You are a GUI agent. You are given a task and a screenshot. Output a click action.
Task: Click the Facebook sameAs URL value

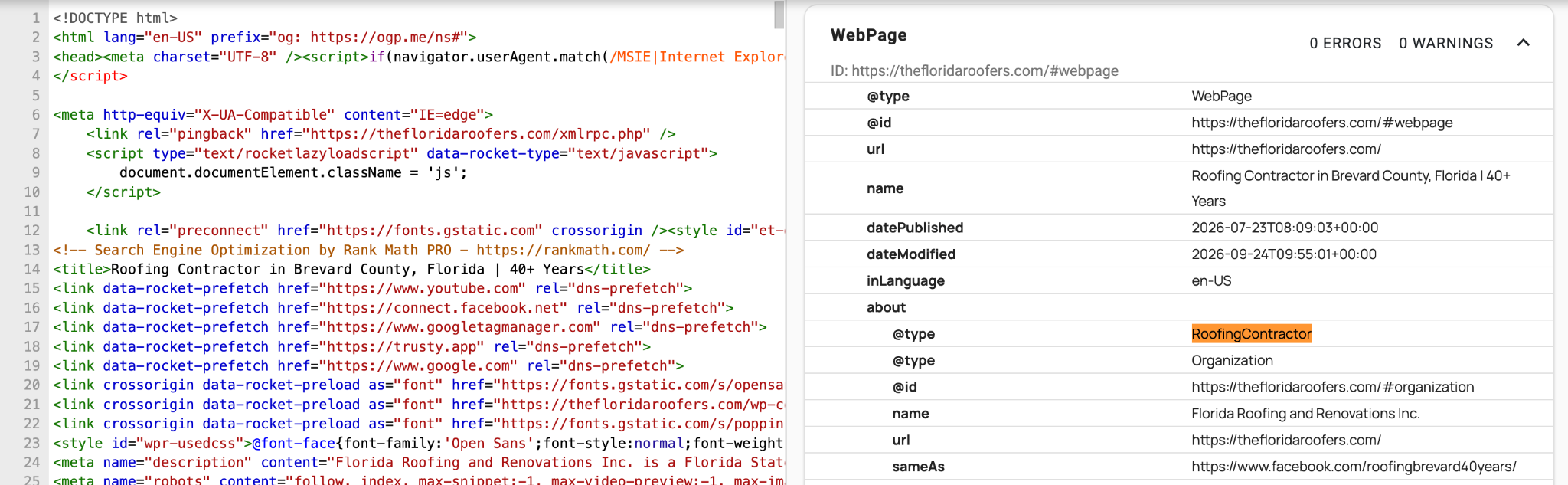click(1354, 467)
